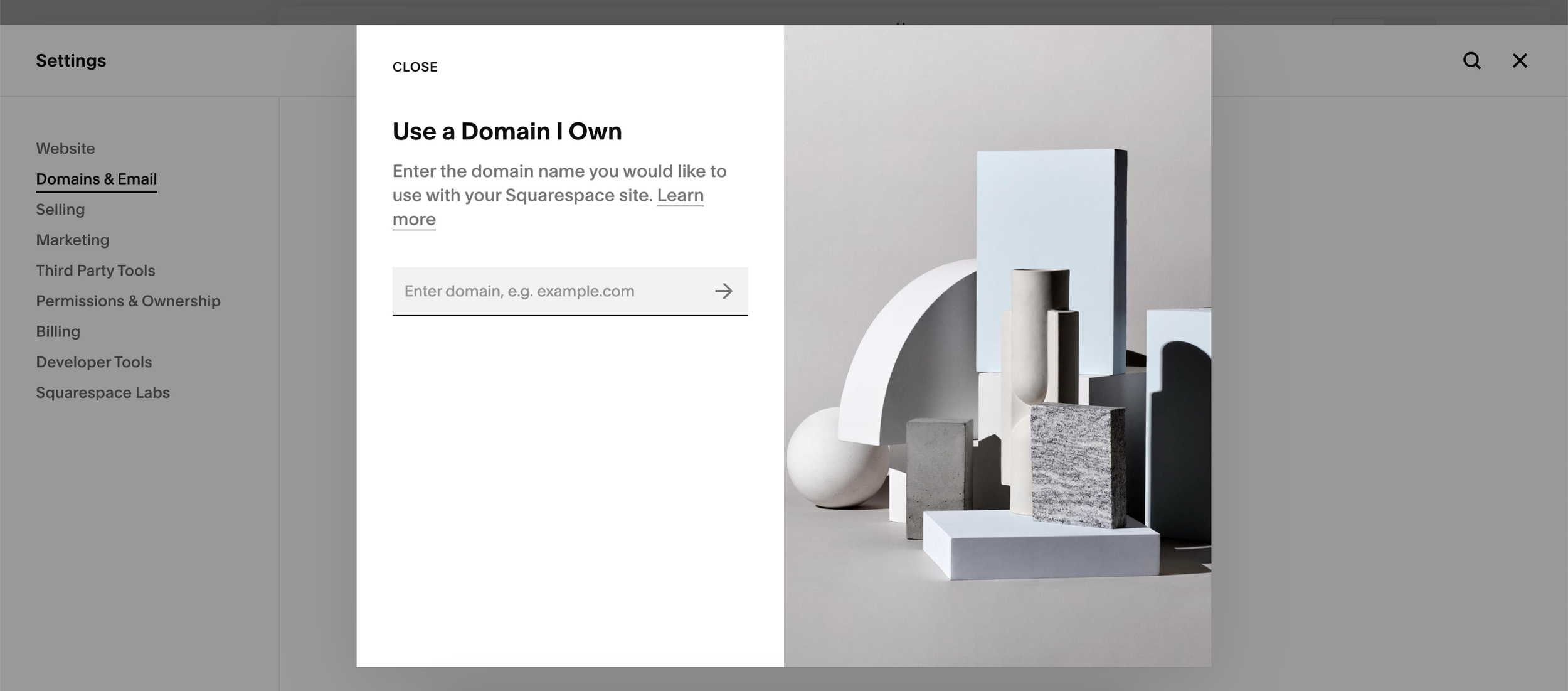Open Squarespace Labs settings
1568x691 pixels.
(x=103, y=393)
